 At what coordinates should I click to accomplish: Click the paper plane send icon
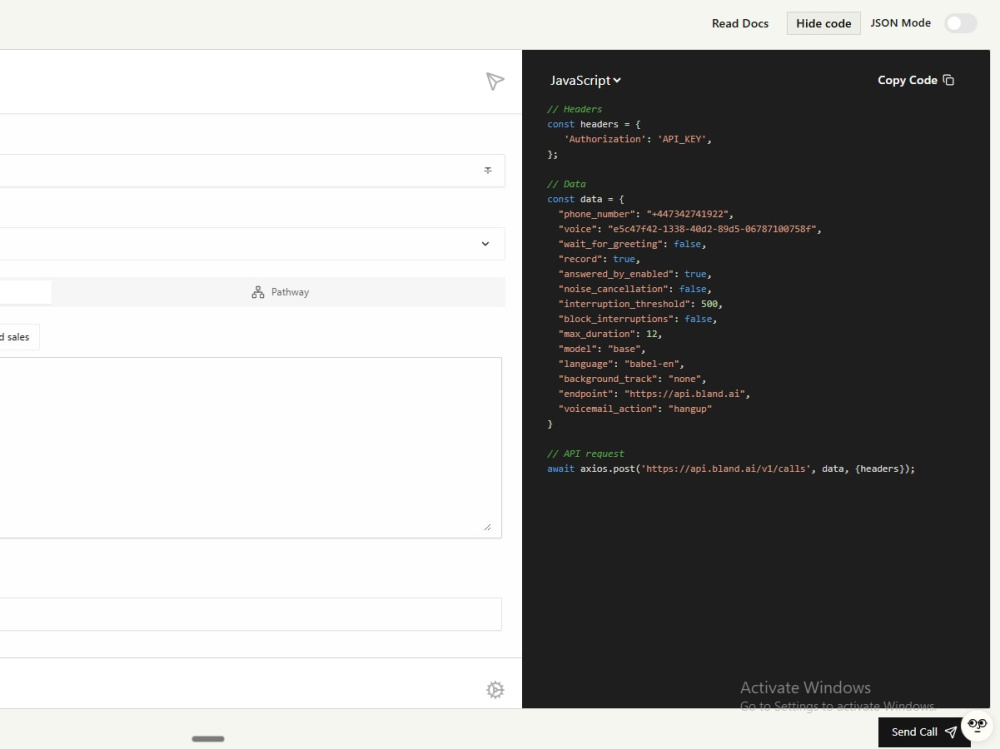tap(495, 81)
